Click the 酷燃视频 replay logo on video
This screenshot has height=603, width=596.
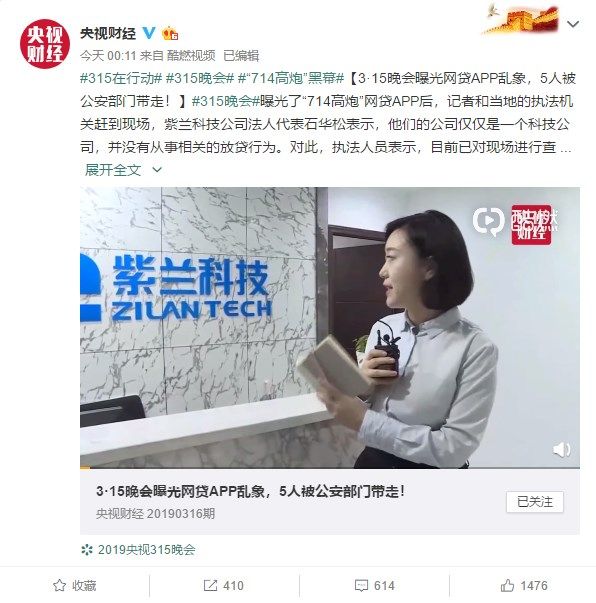488,221
